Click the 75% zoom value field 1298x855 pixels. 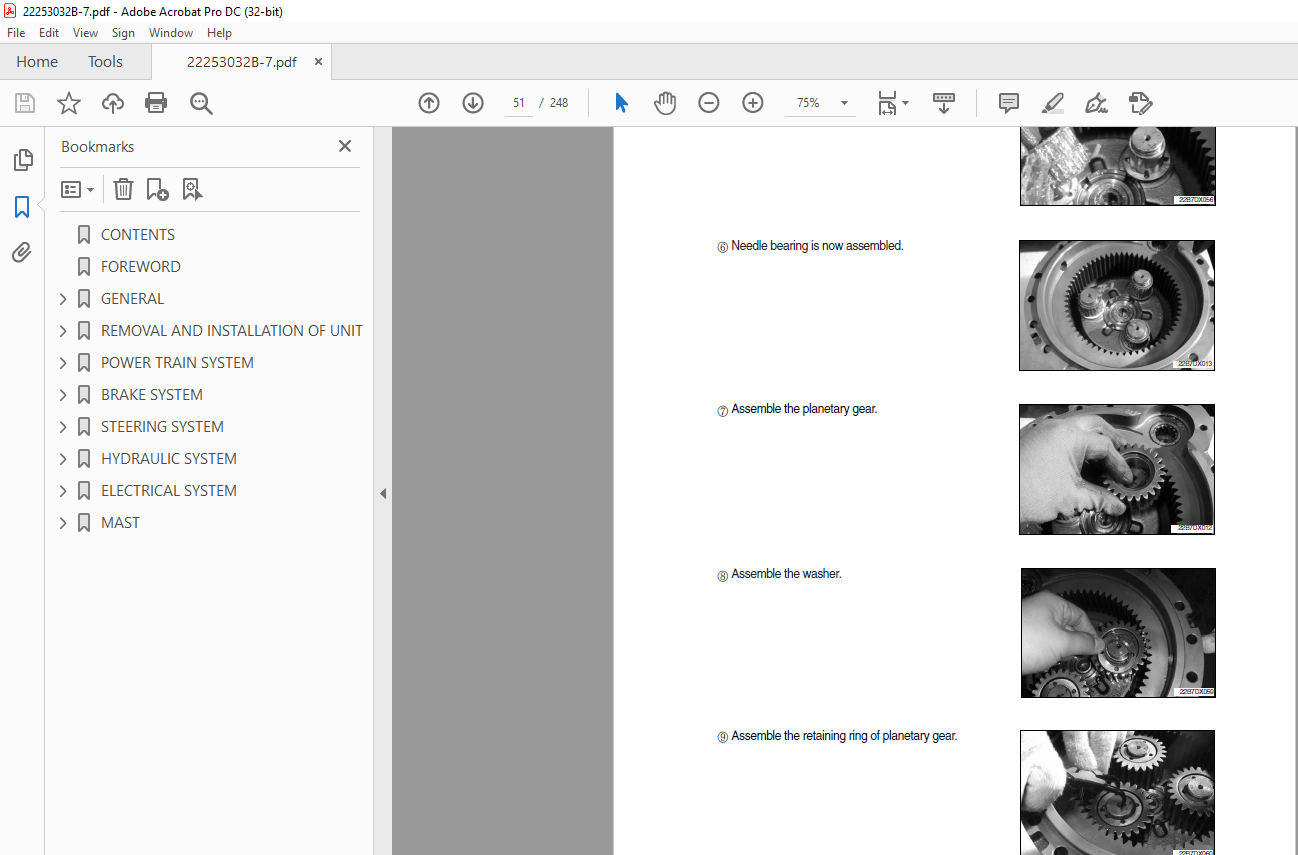coord(808,103)
